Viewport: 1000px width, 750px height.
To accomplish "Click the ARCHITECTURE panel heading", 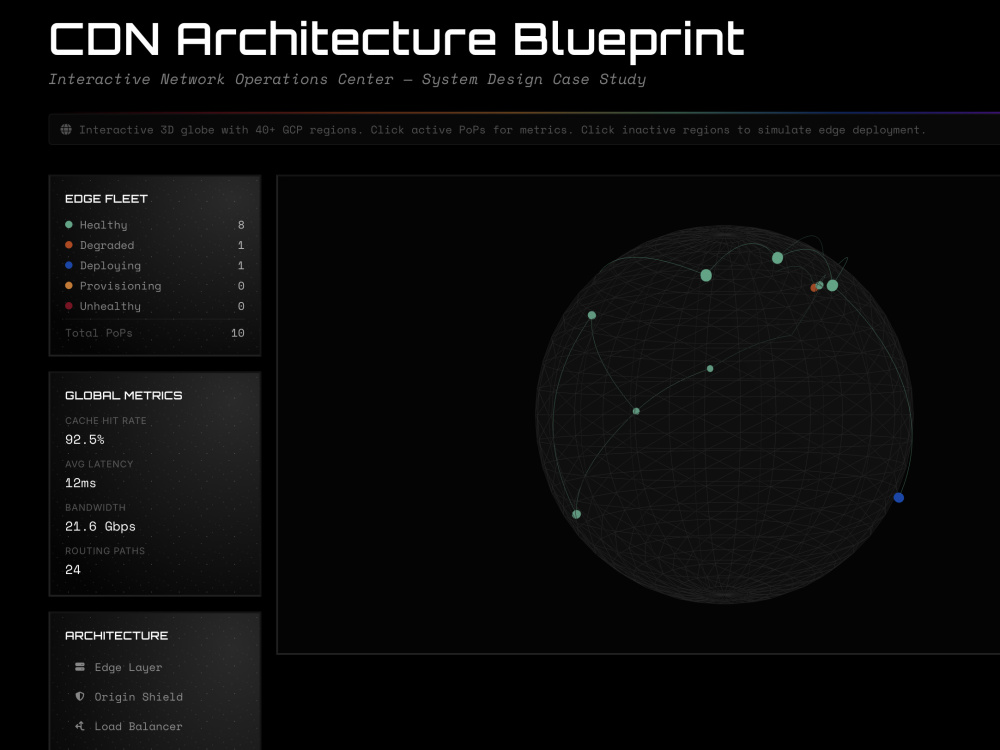I will click(x=117, y=636).
